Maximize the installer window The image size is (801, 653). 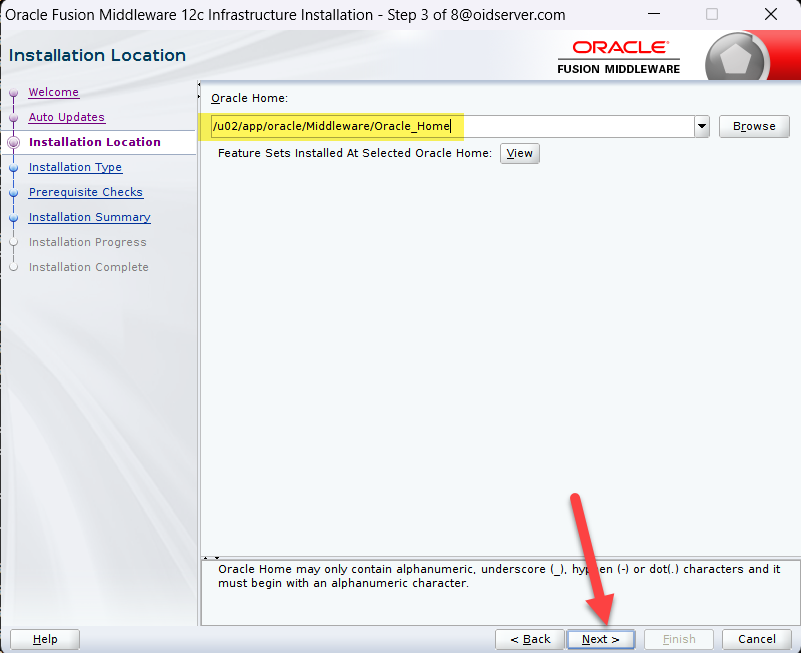click(712, 15)
